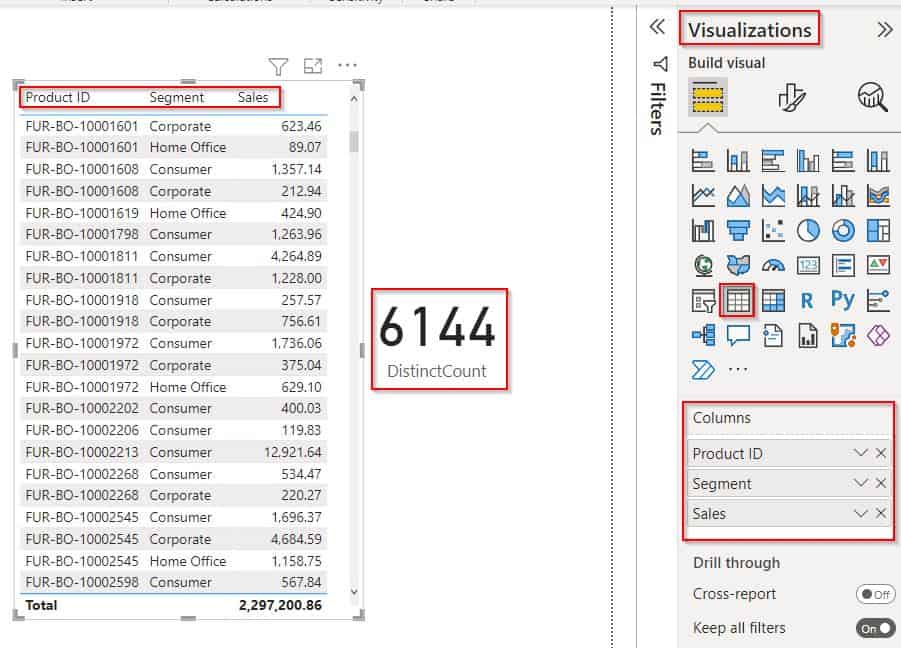901x648 pixels.
Task: Add the Power Apps visual
Action: coord(878,335)
